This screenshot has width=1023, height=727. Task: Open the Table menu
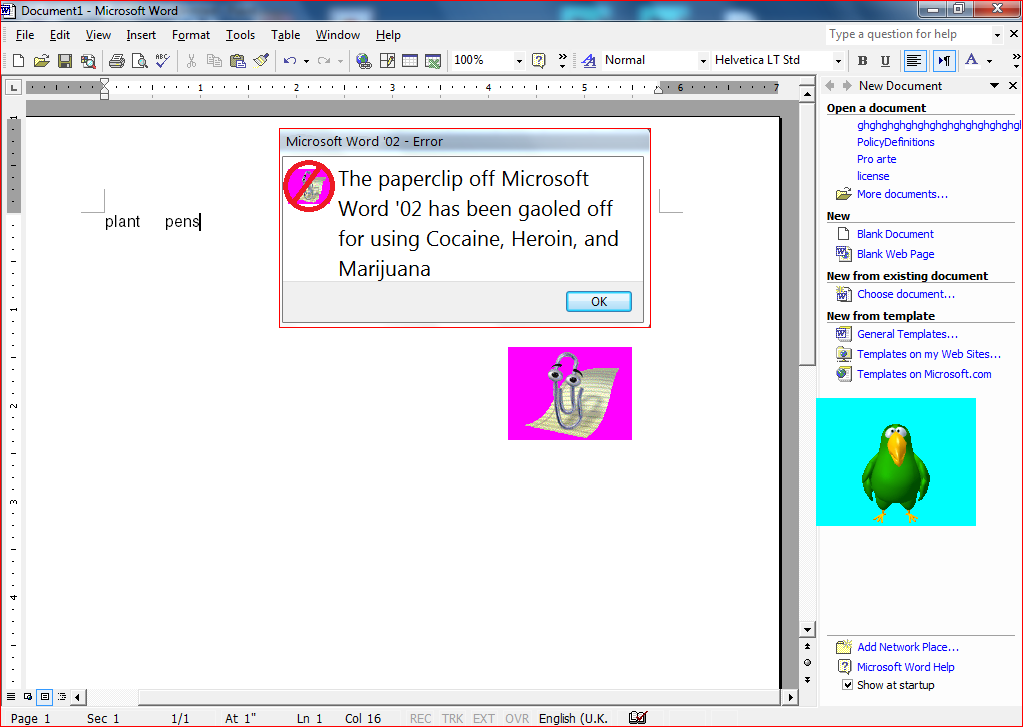point(285,35)
